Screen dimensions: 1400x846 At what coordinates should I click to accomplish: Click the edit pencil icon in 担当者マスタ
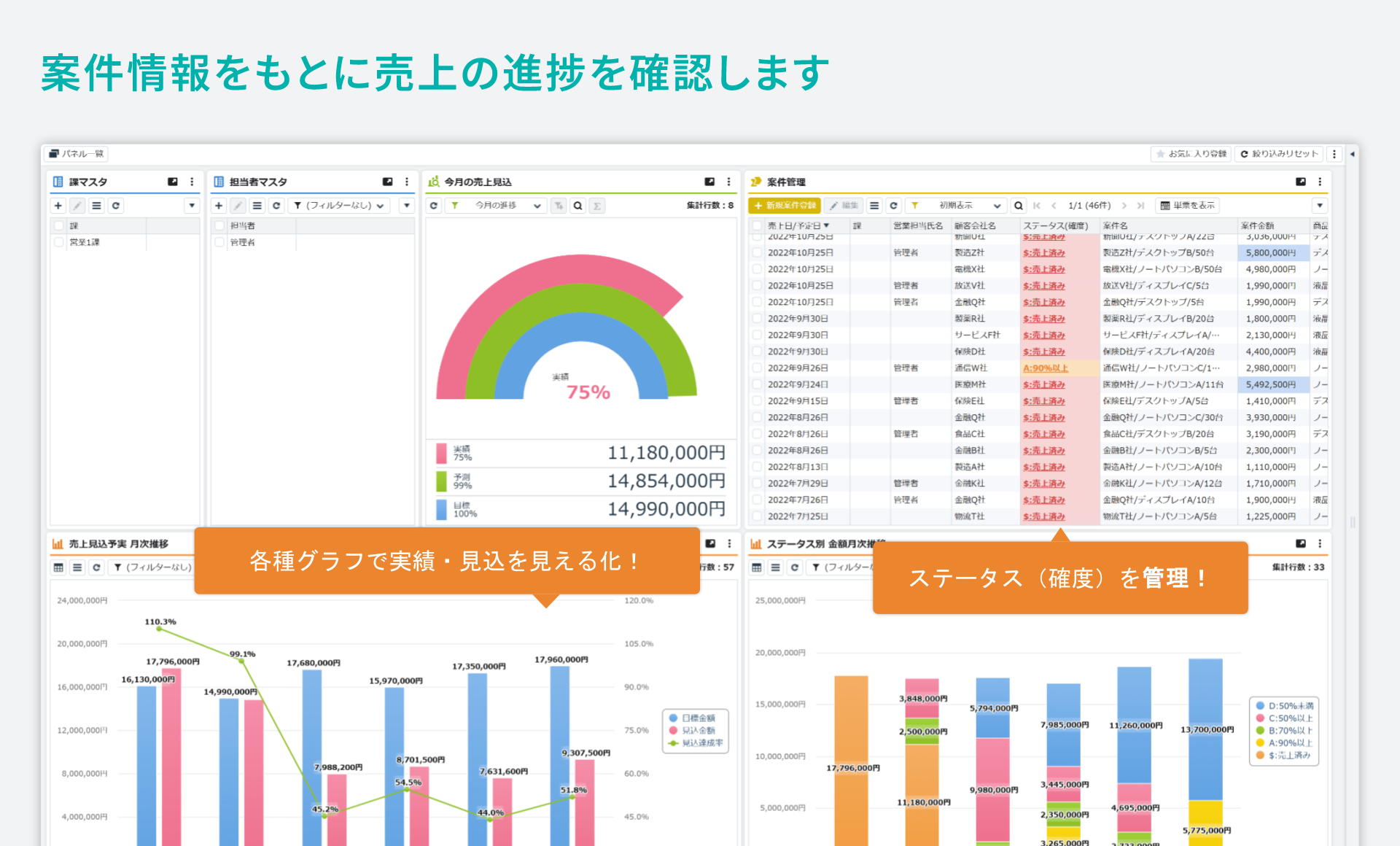pyautogui.click(x=238, y=206)
